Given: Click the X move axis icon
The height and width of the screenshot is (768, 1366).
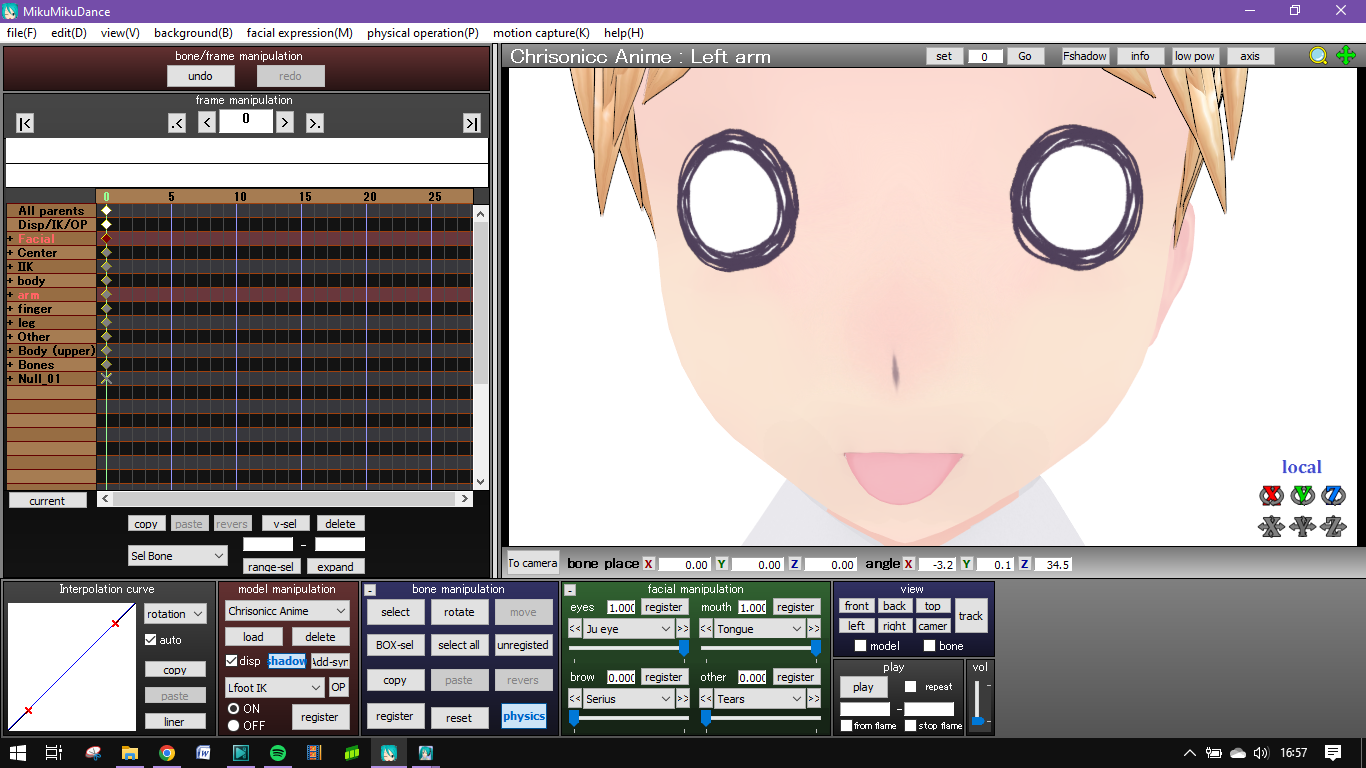Looking at the screenshot, I should (1271, 527).
